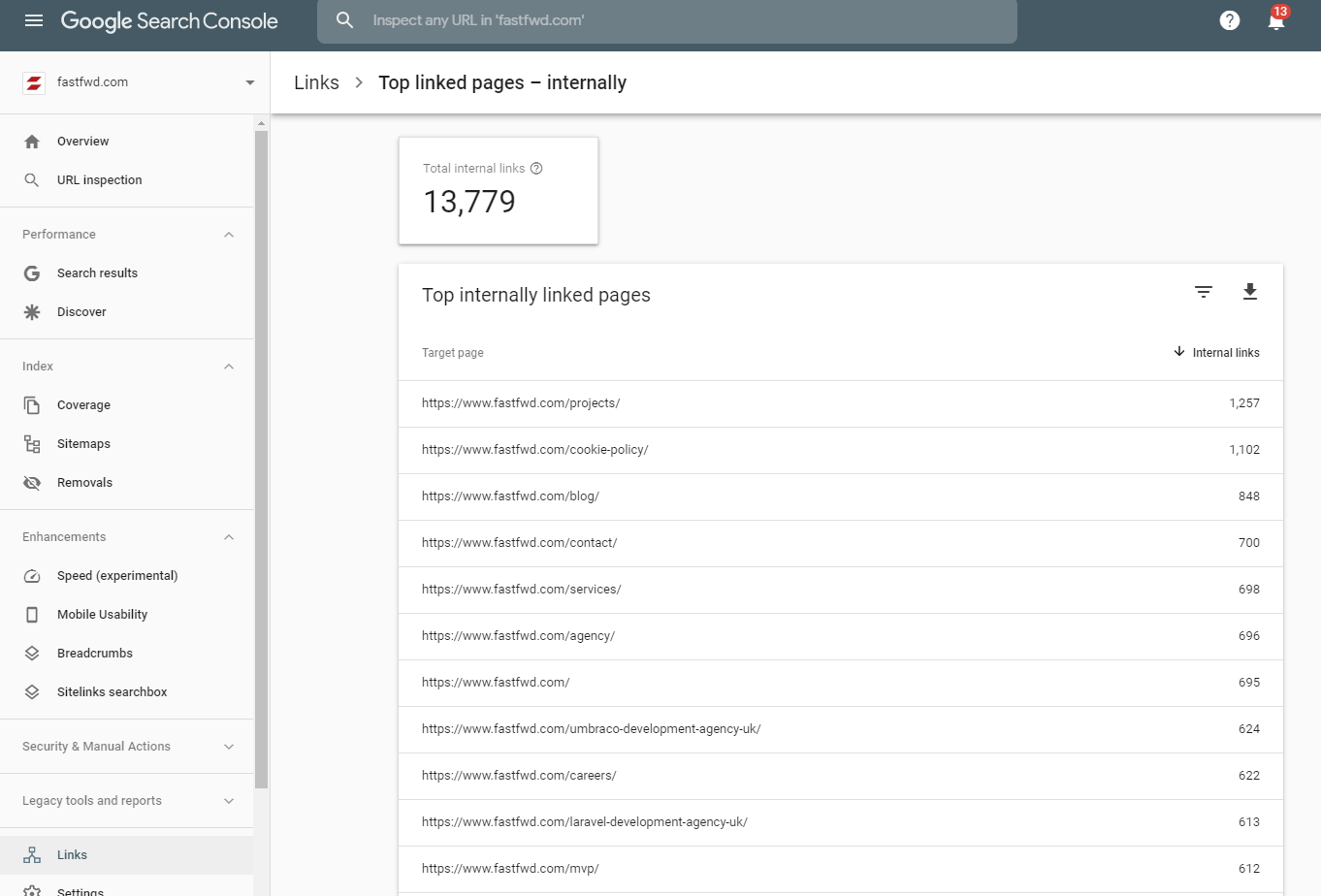Click the sidebar vertical scrollbar

(261, 461)
